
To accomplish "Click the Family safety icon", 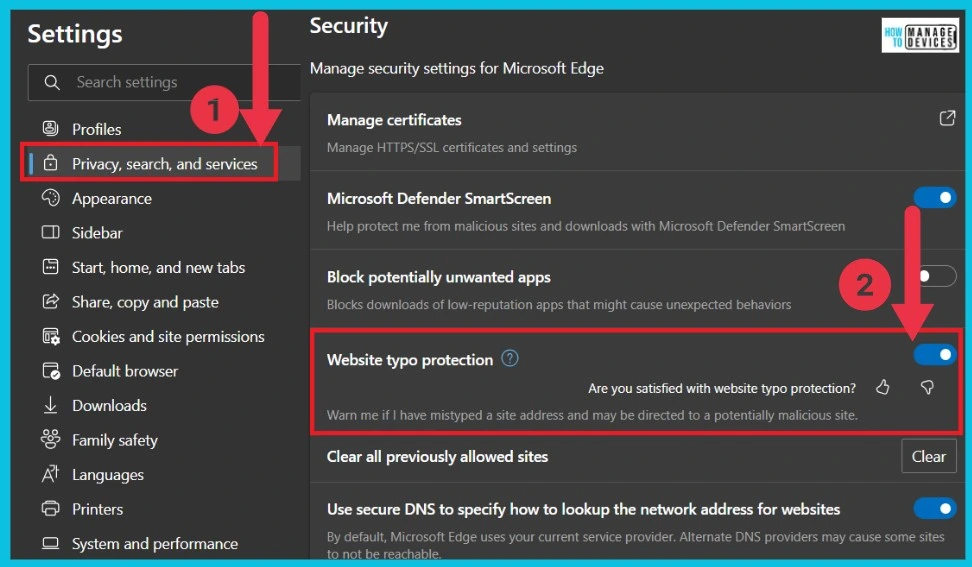I will click(x=50, y=439).
